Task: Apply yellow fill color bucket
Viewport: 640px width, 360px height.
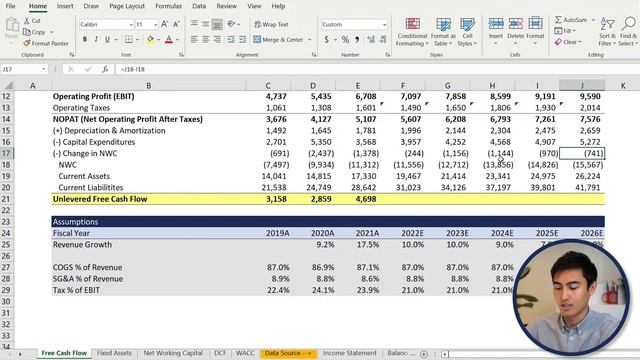Action: [150, 40]
